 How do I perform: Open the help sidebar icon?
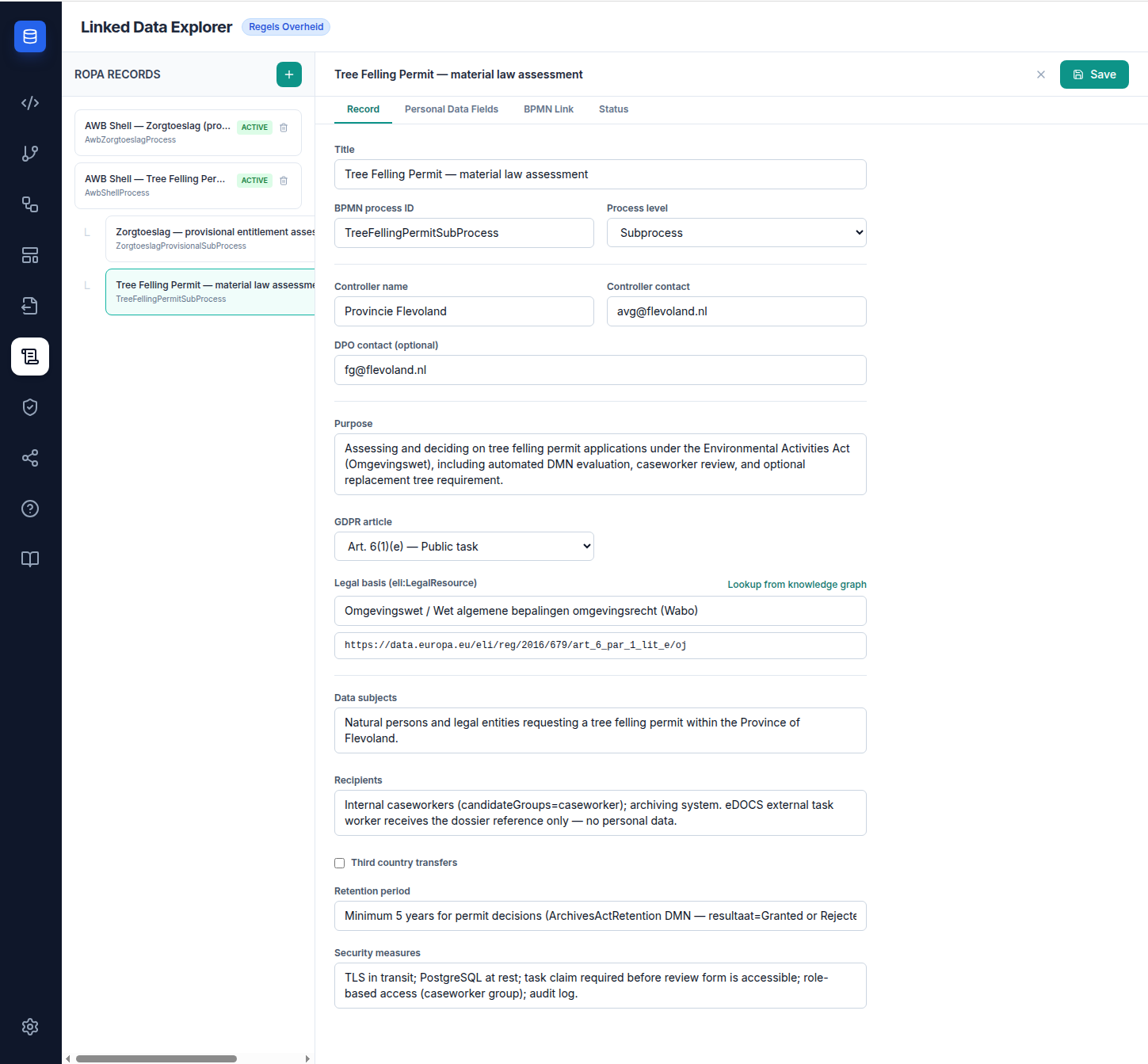tap(29, 508)
